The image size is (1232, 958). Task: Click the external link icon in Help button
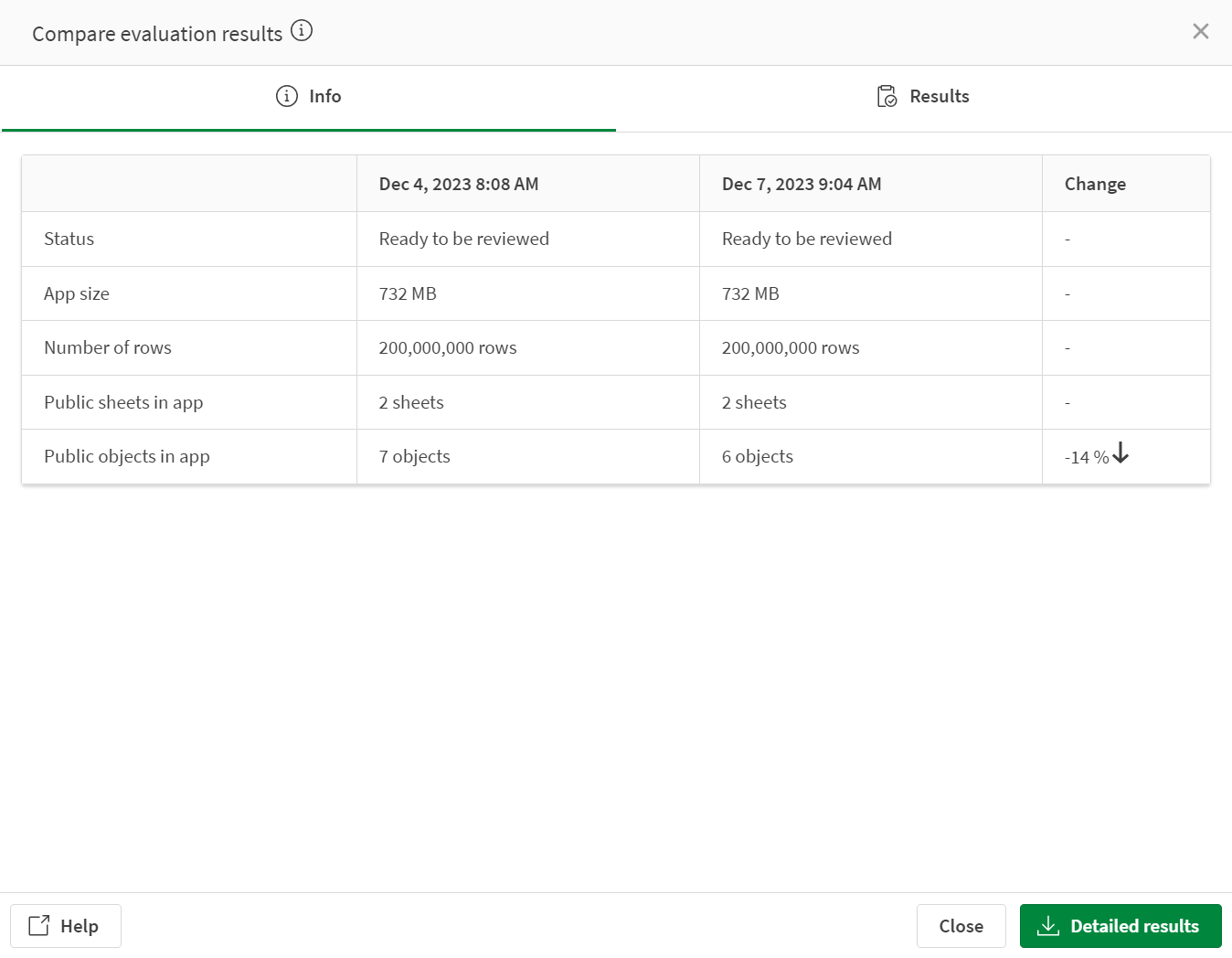point(38,925)
